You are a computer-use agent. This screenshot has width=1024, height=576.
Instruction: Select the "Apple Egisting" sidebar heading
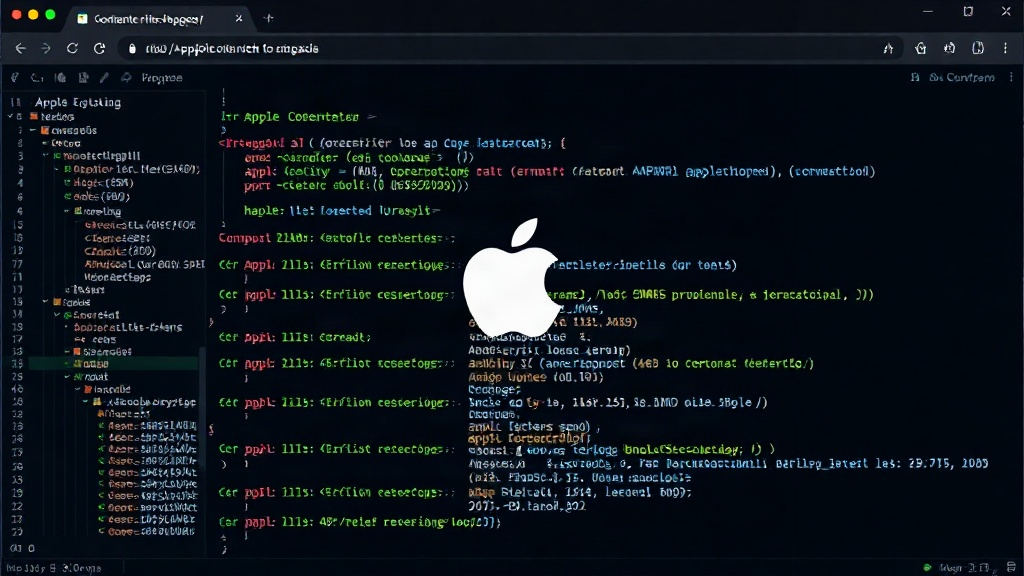[78, 102]
